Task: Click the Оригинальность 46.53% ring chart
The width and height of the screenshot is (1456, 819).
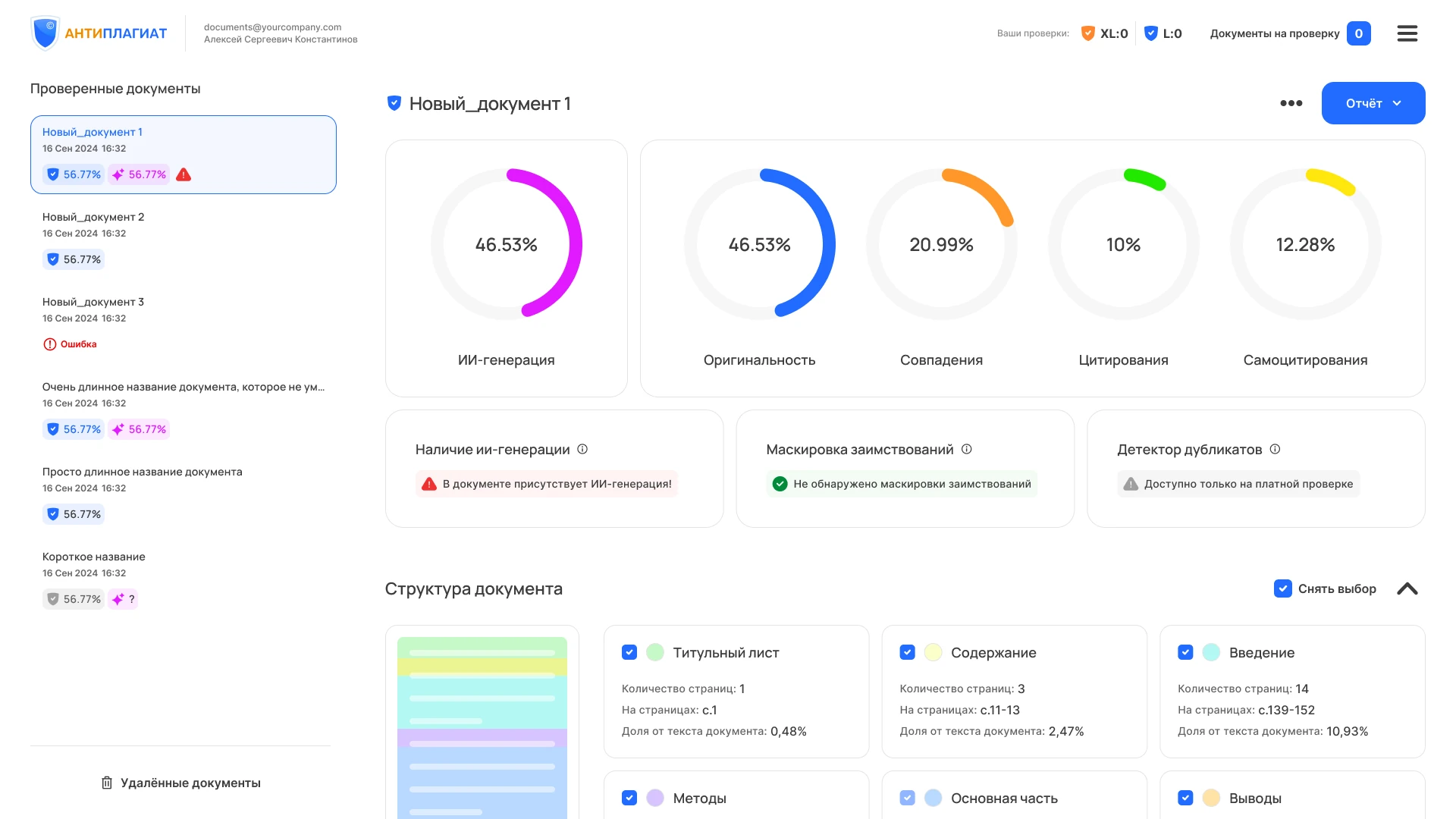Action: point(760,244)
